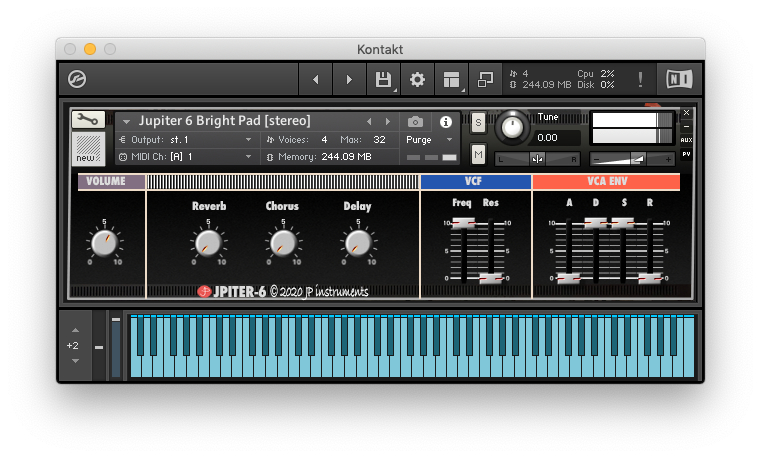This screenshot has width=761, height=458.
Task: Click the Delay knob
Action: point(358,243)
